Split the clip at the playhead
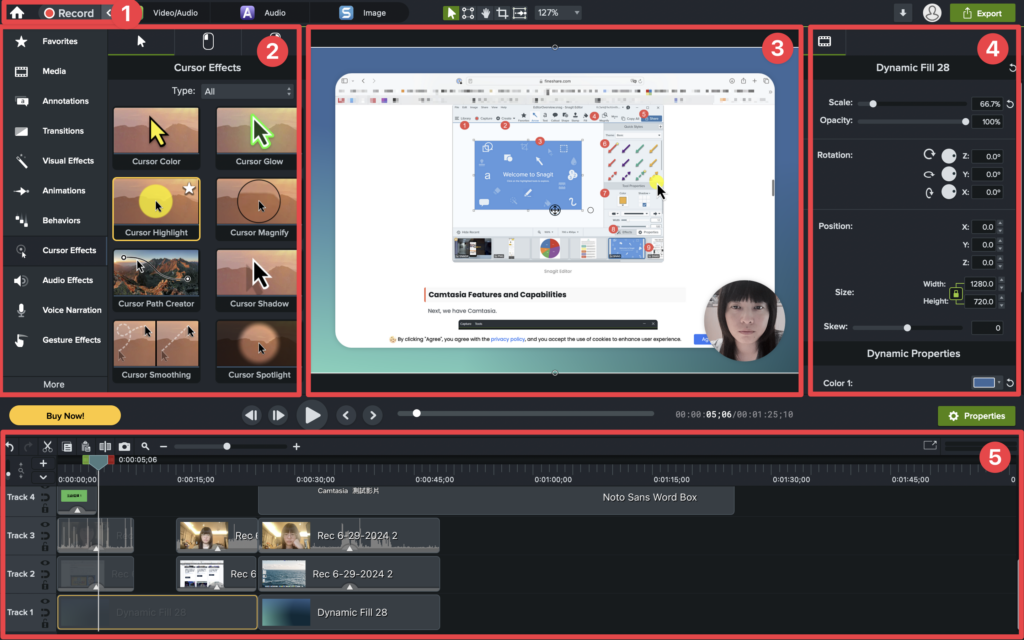Screen dimensions: 1024x640 (x=105, y=447)
